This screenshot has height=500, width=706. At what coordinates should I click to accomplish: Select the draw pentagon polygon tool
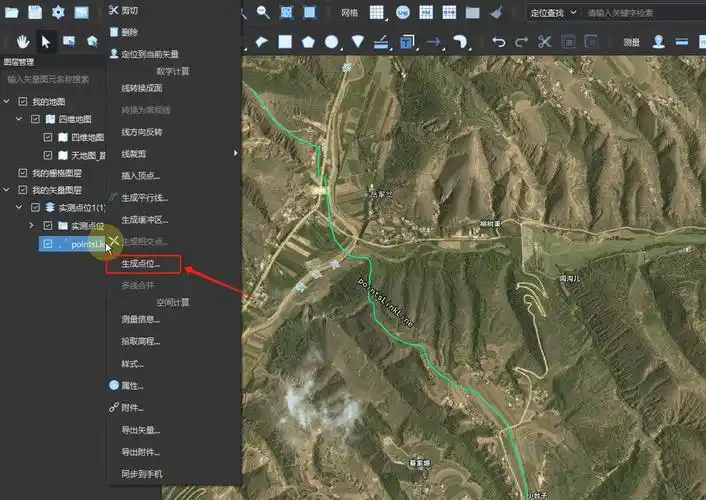pos(308,42)
